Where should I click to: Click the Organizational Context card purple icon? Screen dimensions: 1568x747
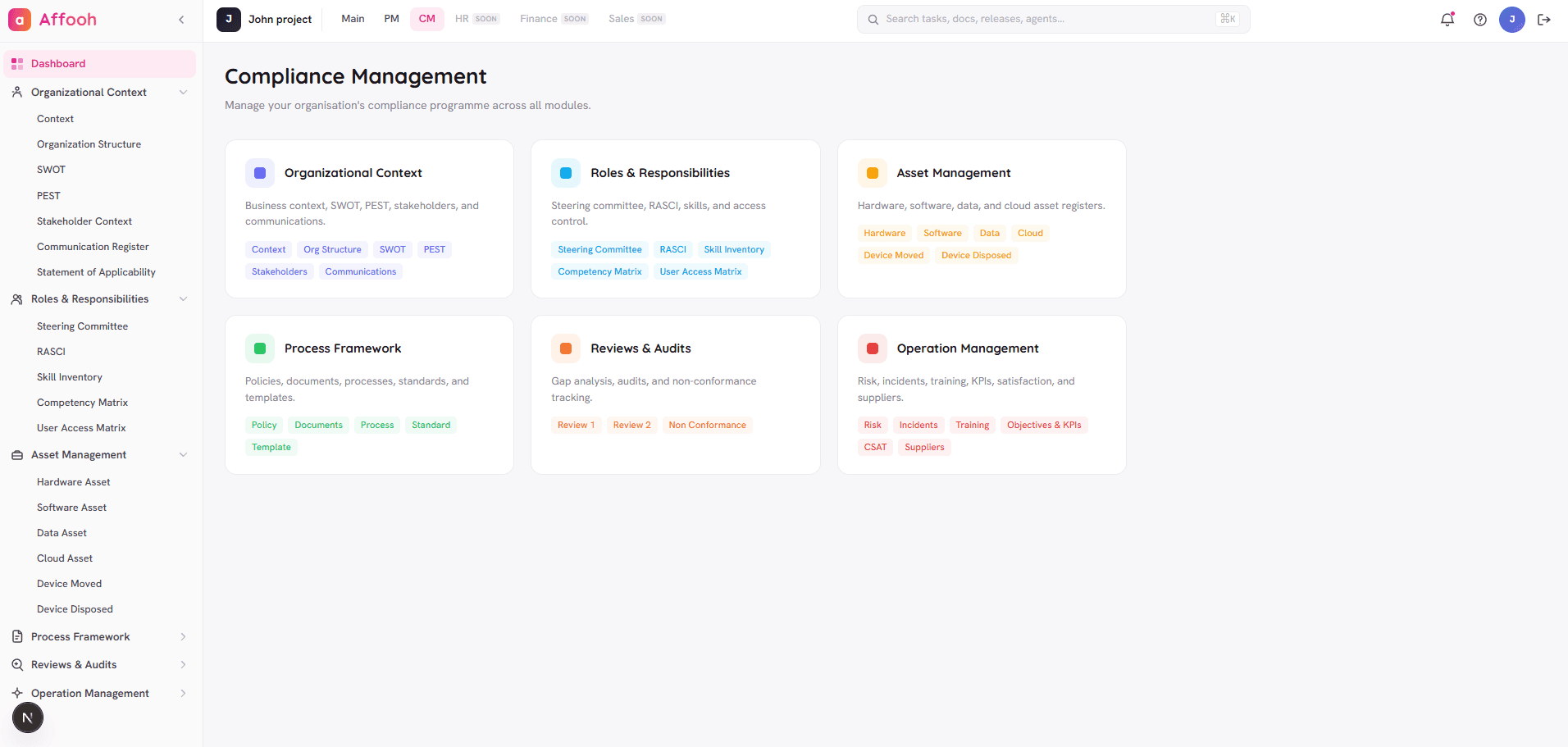[x=260, y=173]
